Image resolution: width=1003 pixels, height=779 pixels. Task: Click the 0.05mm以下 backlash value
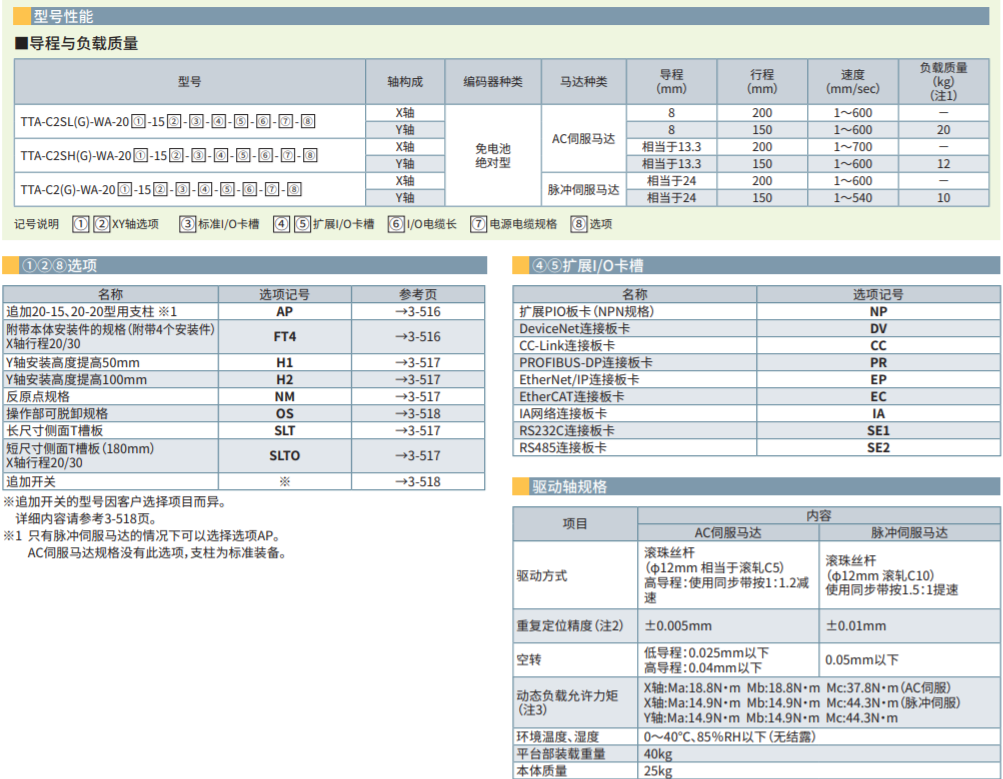[x=862, y=659]
